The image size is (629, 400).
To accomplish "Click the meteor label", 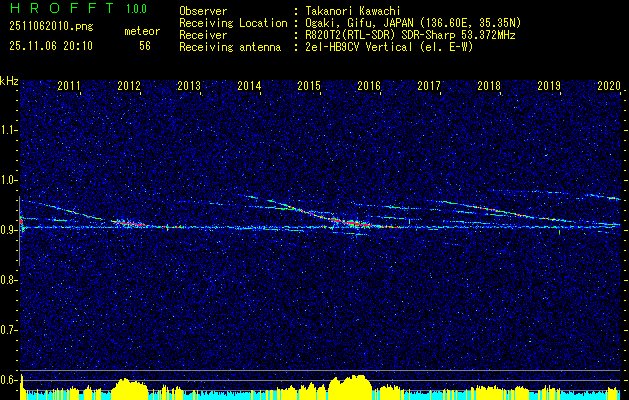I will click(142, 31).
